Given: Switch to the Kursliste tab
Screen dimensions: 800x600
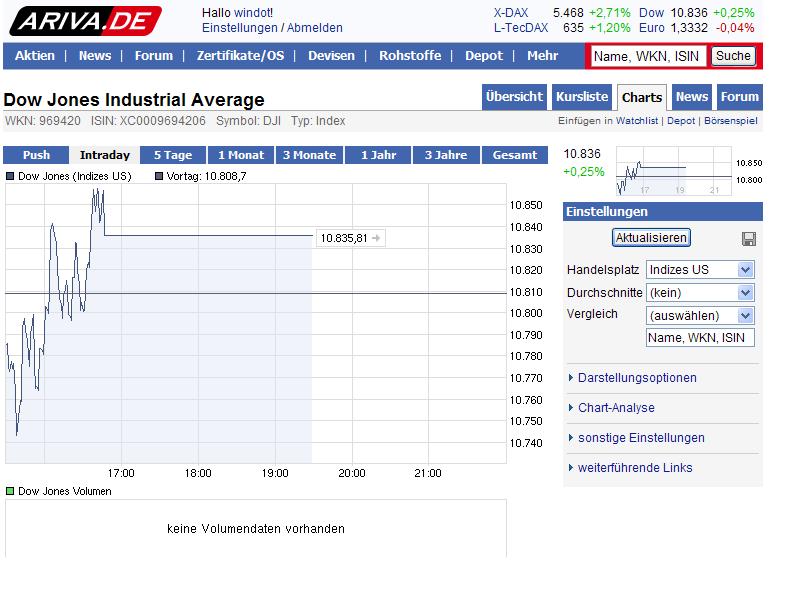Looking at the screenshot, I should click(x=581, y=97).
